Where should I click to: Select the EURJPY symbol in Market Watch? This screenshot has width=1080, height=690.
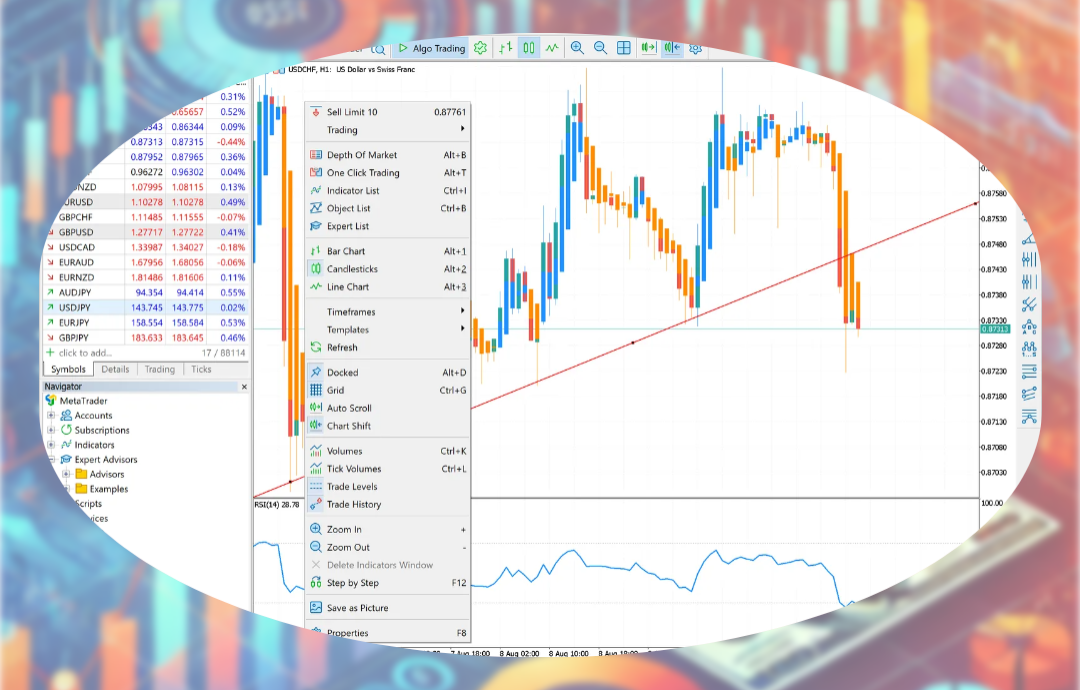coord(74,323)
